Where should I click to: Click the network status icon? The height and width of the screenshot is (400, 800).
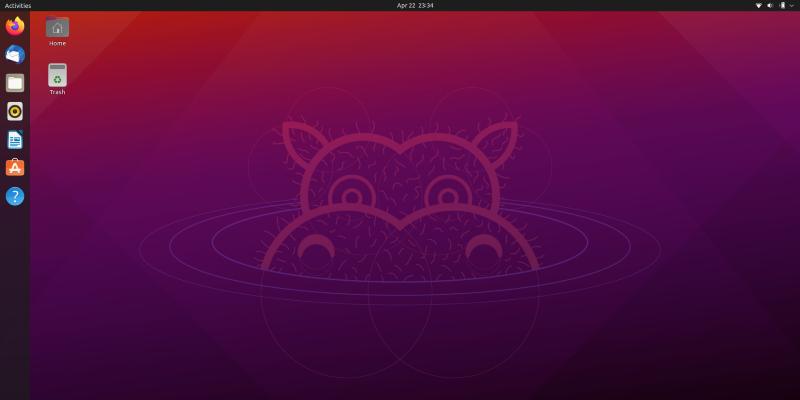758,6
